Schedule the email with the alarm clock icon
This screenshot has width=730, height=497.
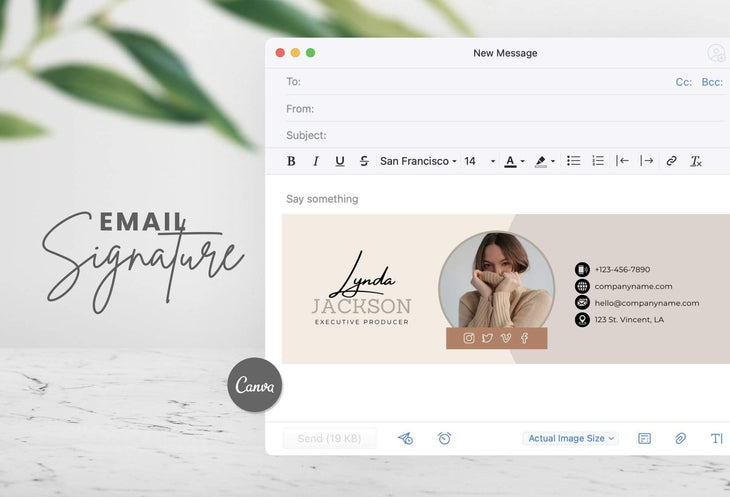(444, 438)
